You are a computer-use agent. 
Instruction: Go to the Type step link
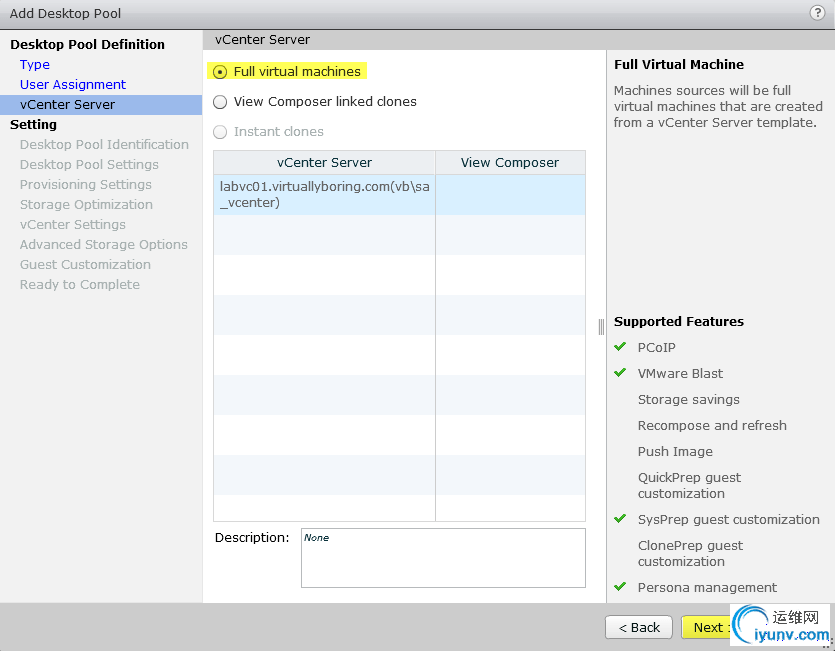pyautogui.click(x=35, y=64)
